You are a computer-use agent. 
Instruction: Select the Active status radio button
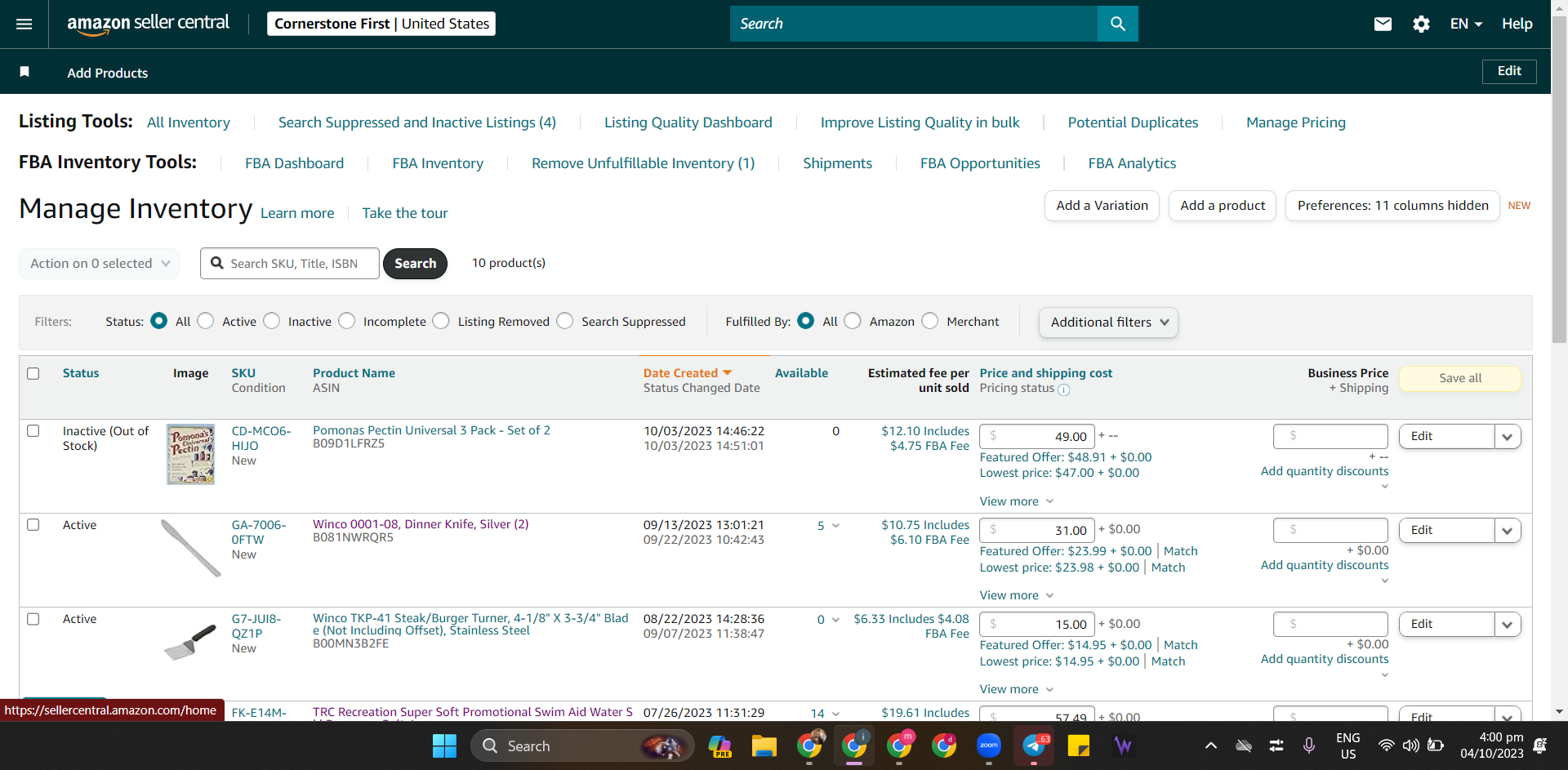pyautogui.click(x=206, y=321)
